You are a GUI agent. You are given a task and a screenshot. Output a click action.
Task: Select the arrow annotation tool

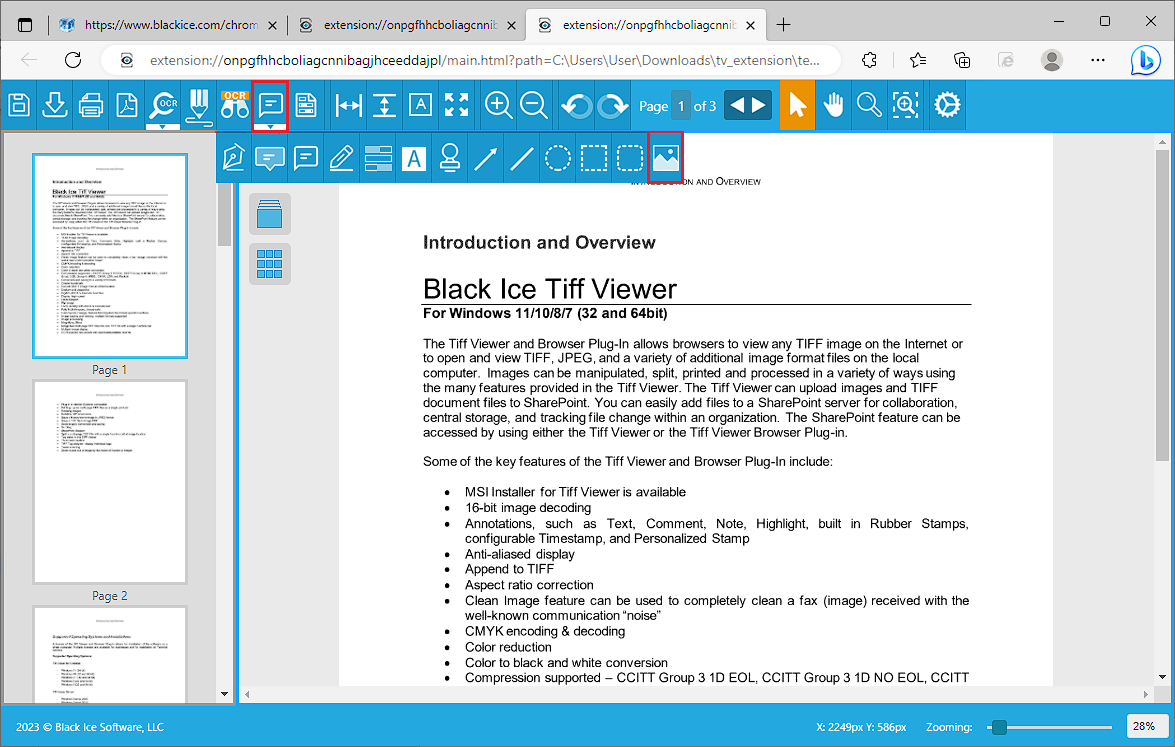click(x=486, y=158)
